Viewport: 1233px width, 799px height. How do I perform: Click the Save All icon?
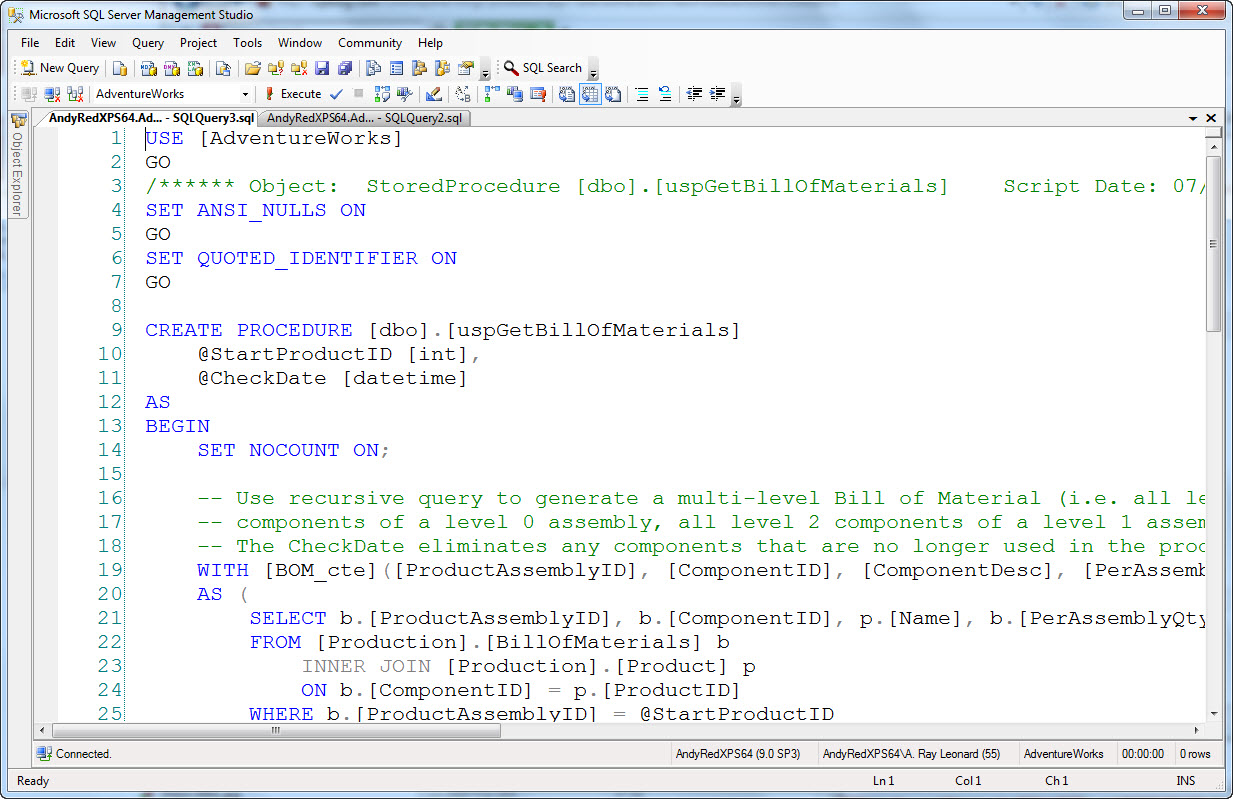[344, 68]
